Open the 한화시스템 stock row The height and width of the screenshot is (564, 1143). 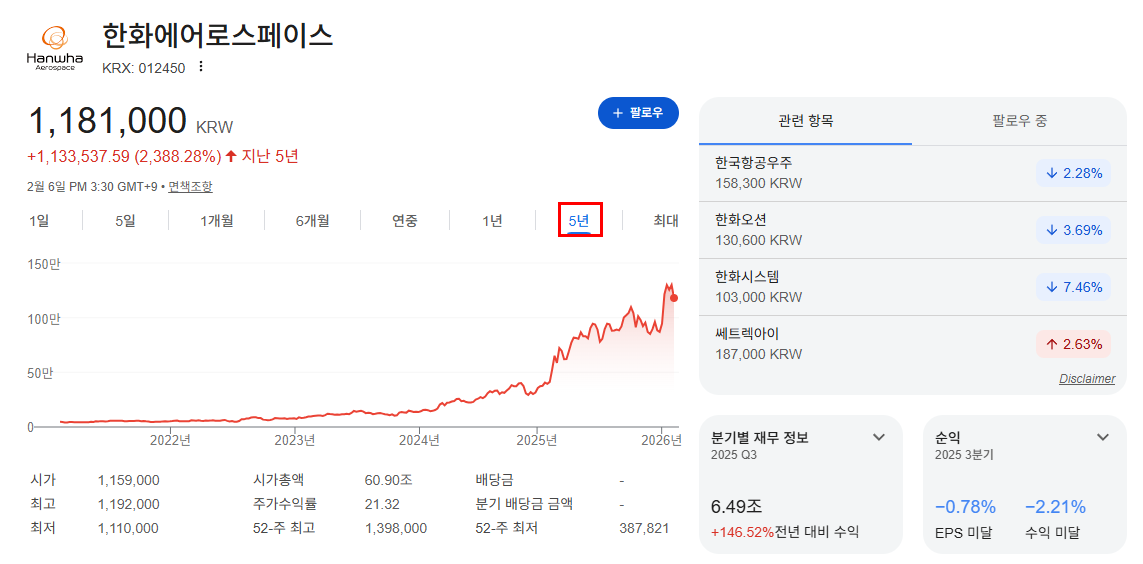point(913,287)
